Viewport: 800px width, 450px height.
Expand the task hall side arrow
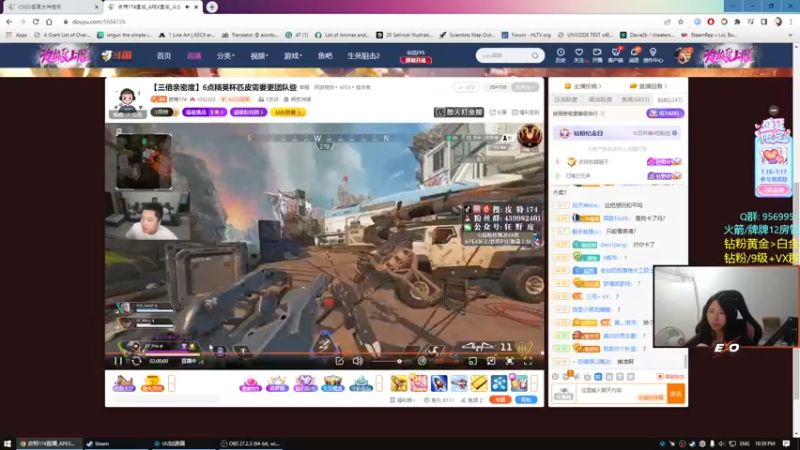pos(172,383)
